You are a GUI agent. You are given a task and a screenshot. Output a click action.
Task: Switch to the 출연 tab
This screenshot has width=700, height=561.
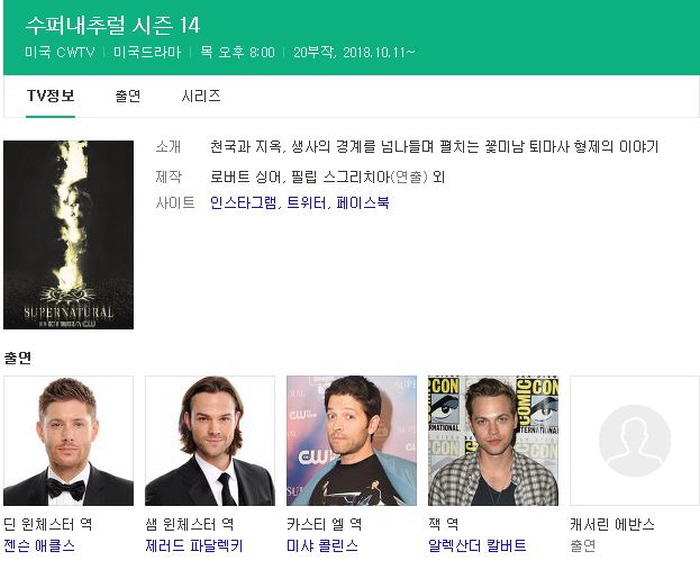[128, 96]
